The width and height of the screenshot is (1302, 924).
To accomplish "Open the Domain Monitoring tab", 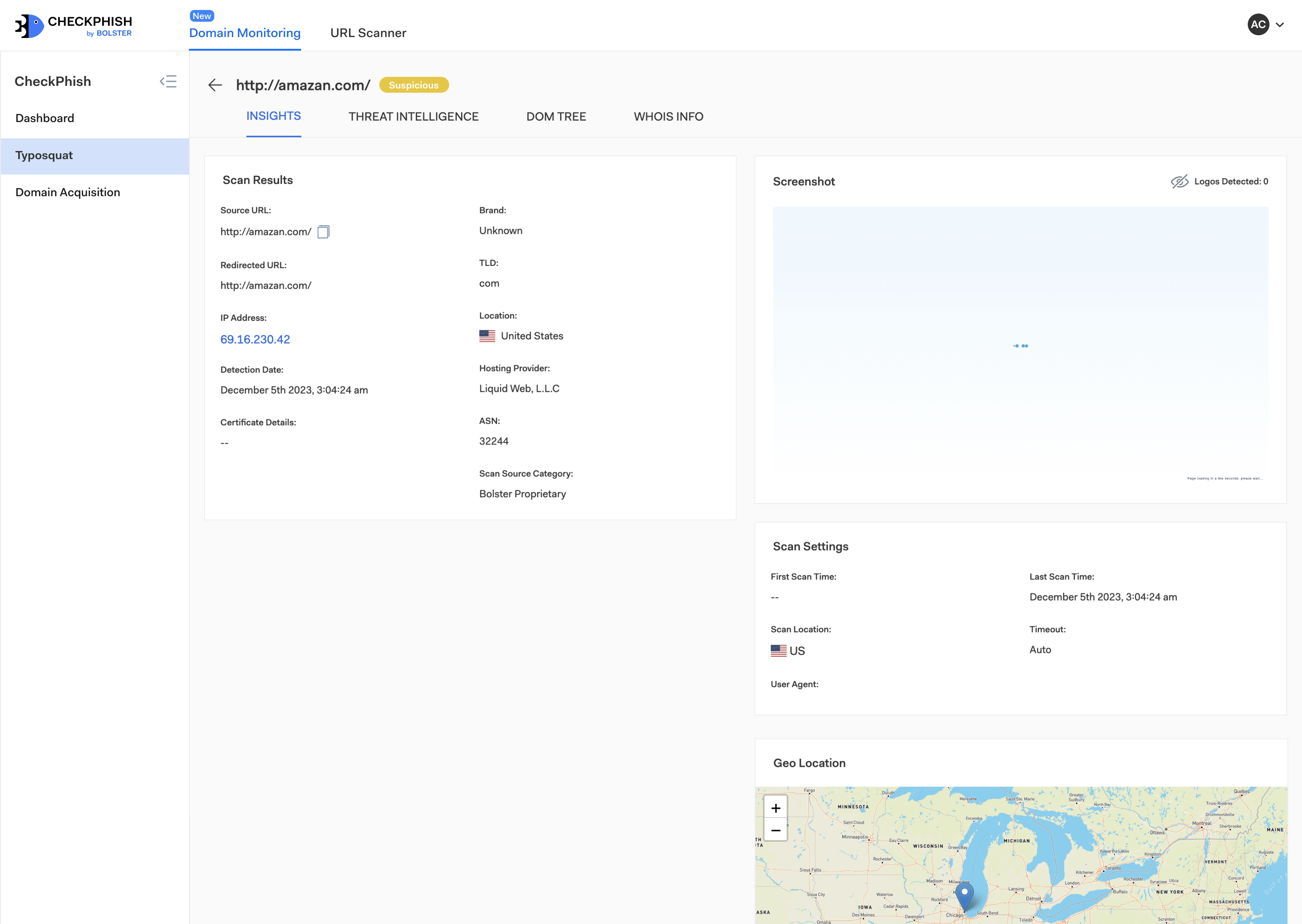I will [x=245, y=33].
